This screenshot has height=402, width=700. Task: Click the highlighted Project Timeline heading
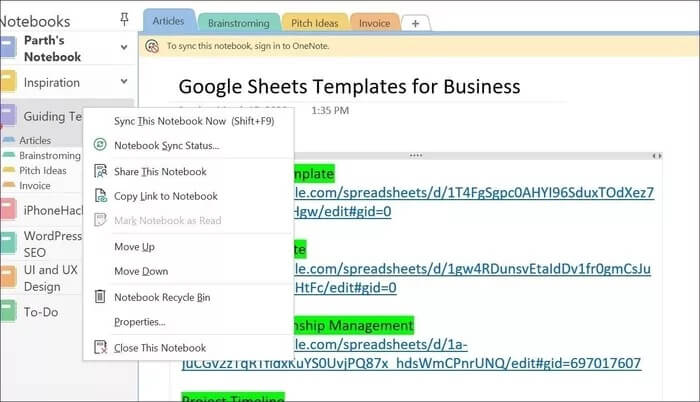point(233,398)
